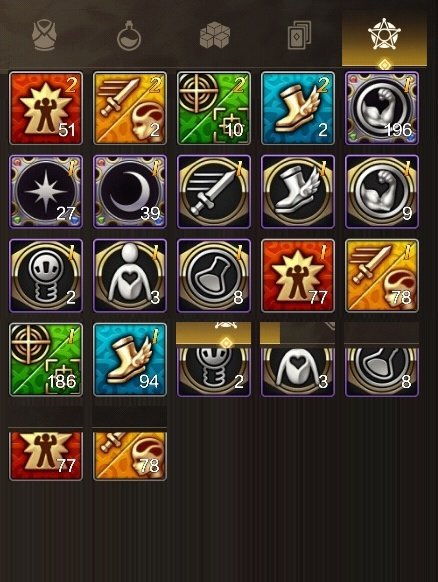Select red power rune with count 51
Viewport: 438px width, 582px height.
click(46, 108)
